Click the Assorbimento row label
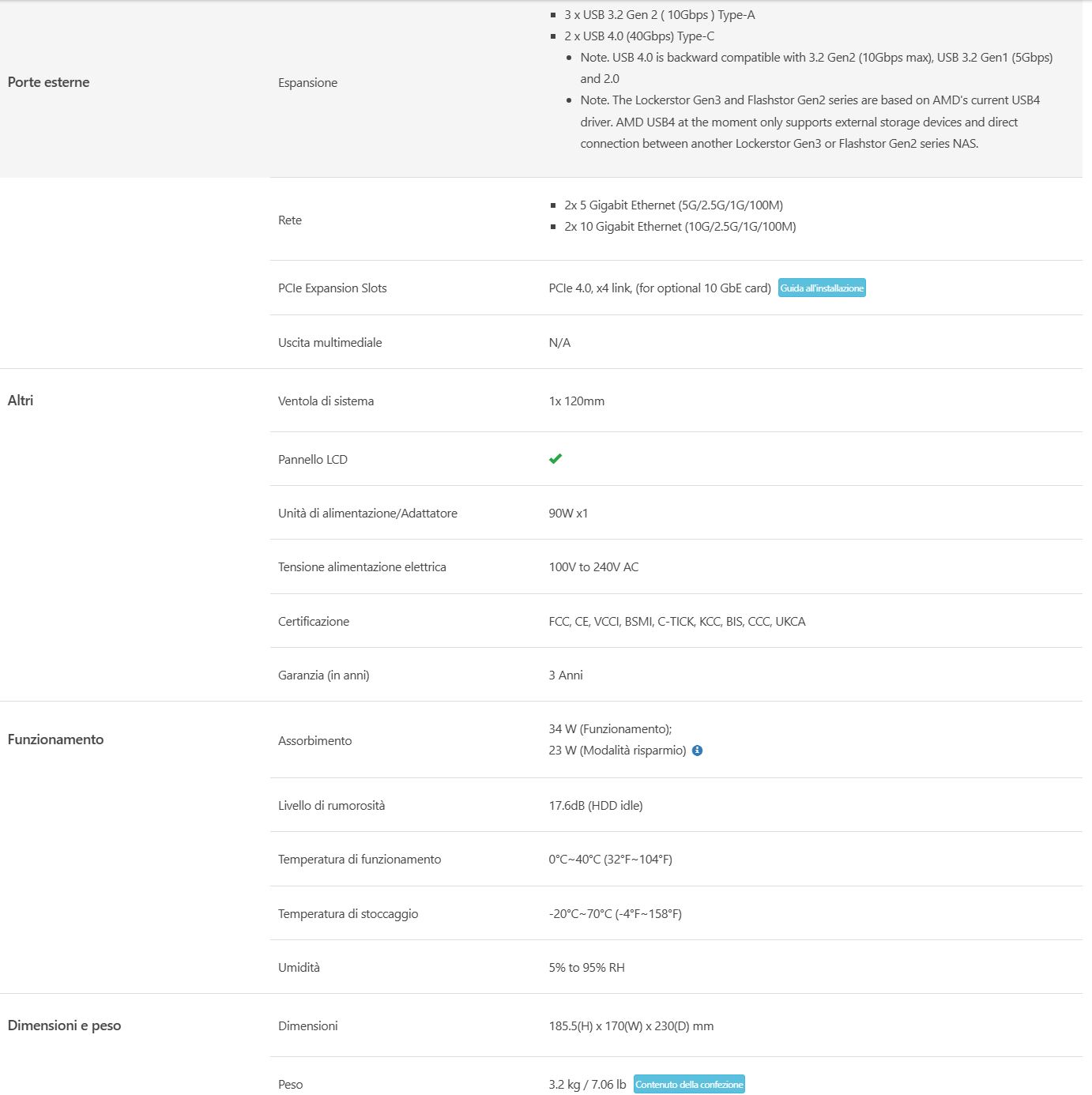The height and width of the screenshot is (1095, 1092). pyautogui.click(x=315, y=741)
